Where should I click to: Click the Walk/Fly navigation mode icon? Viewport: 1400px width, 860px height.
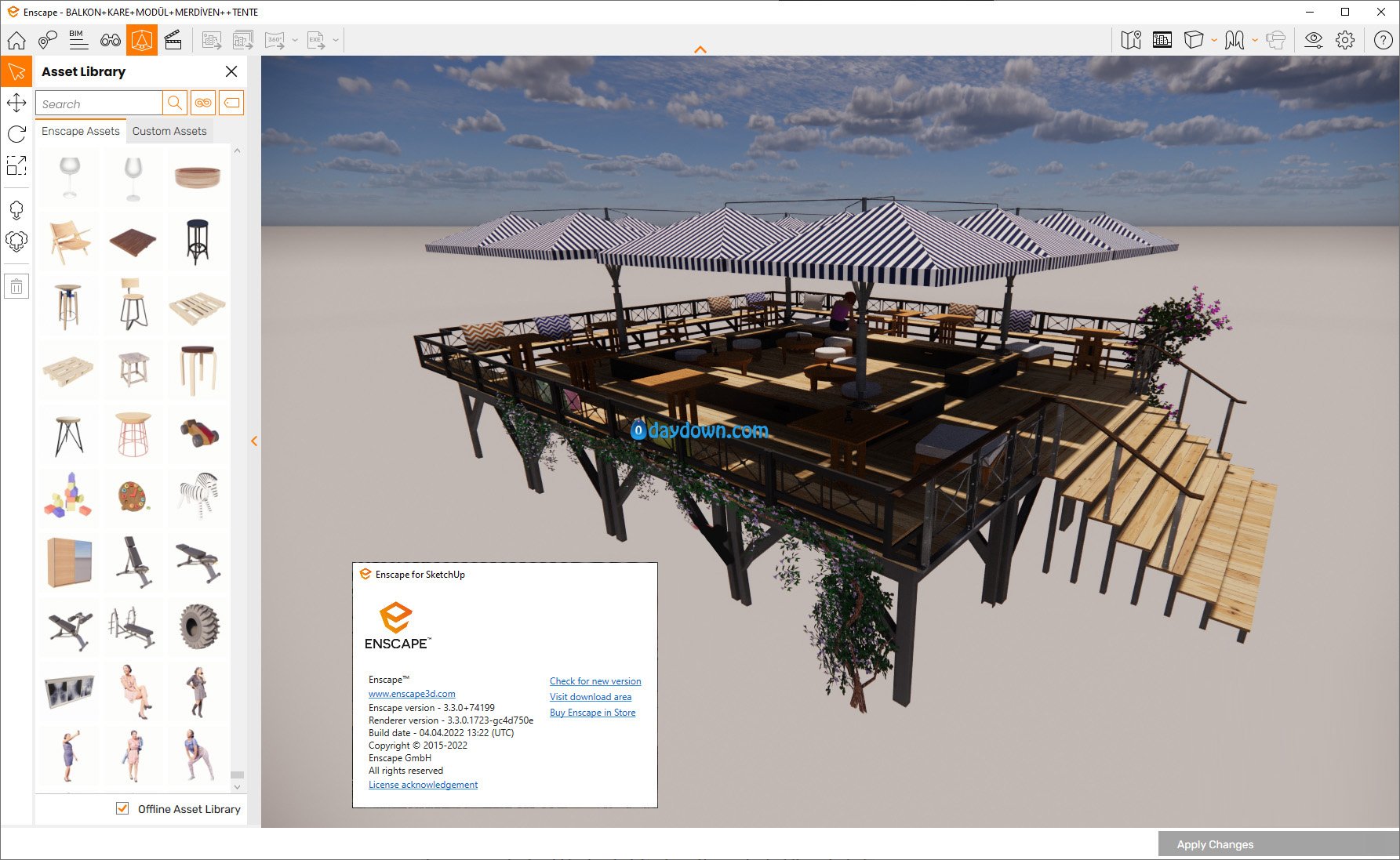click(1235, 40)
